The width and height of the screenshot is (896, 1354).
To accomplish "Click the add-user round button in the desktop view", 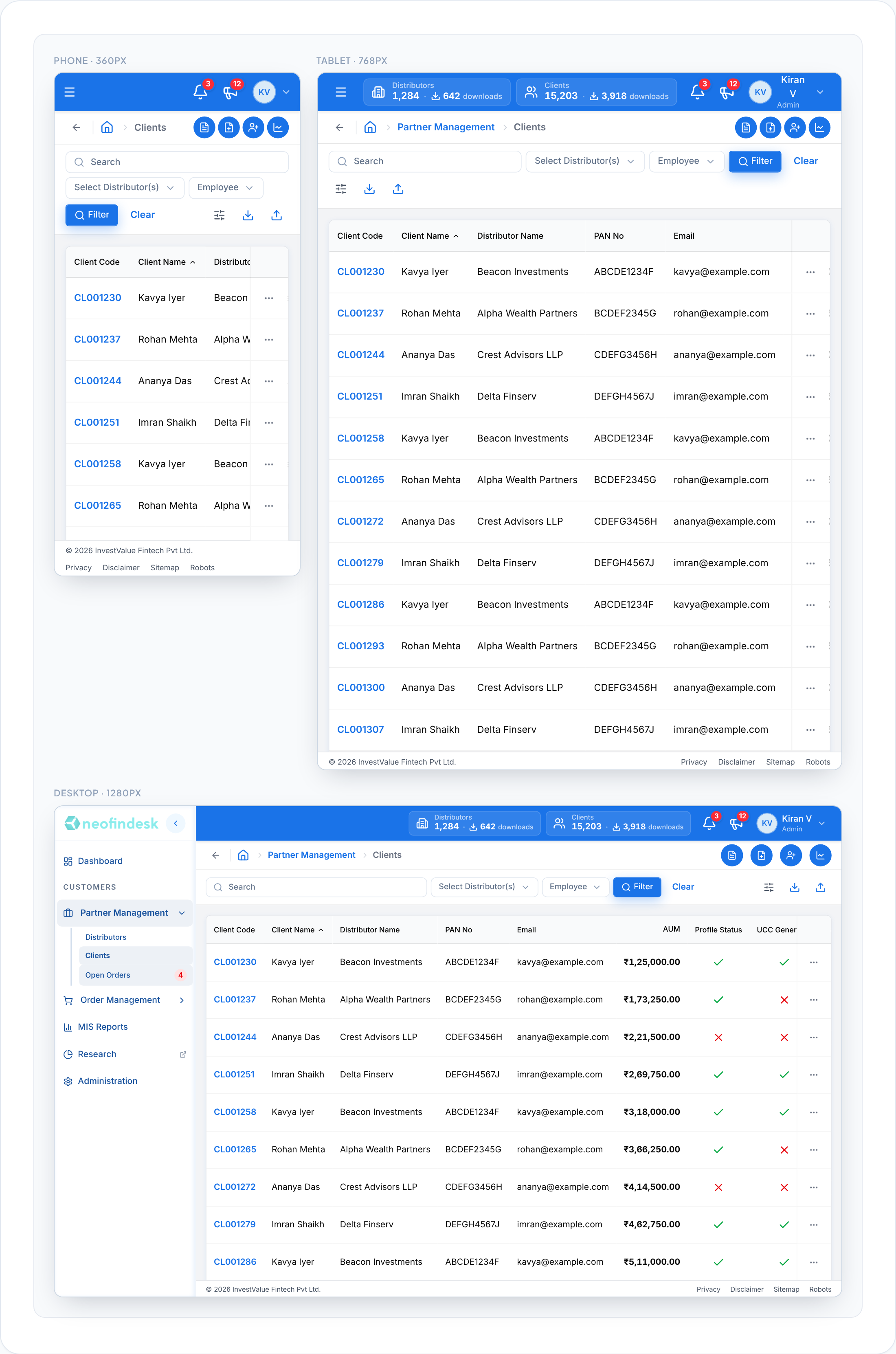I will 791,855.
